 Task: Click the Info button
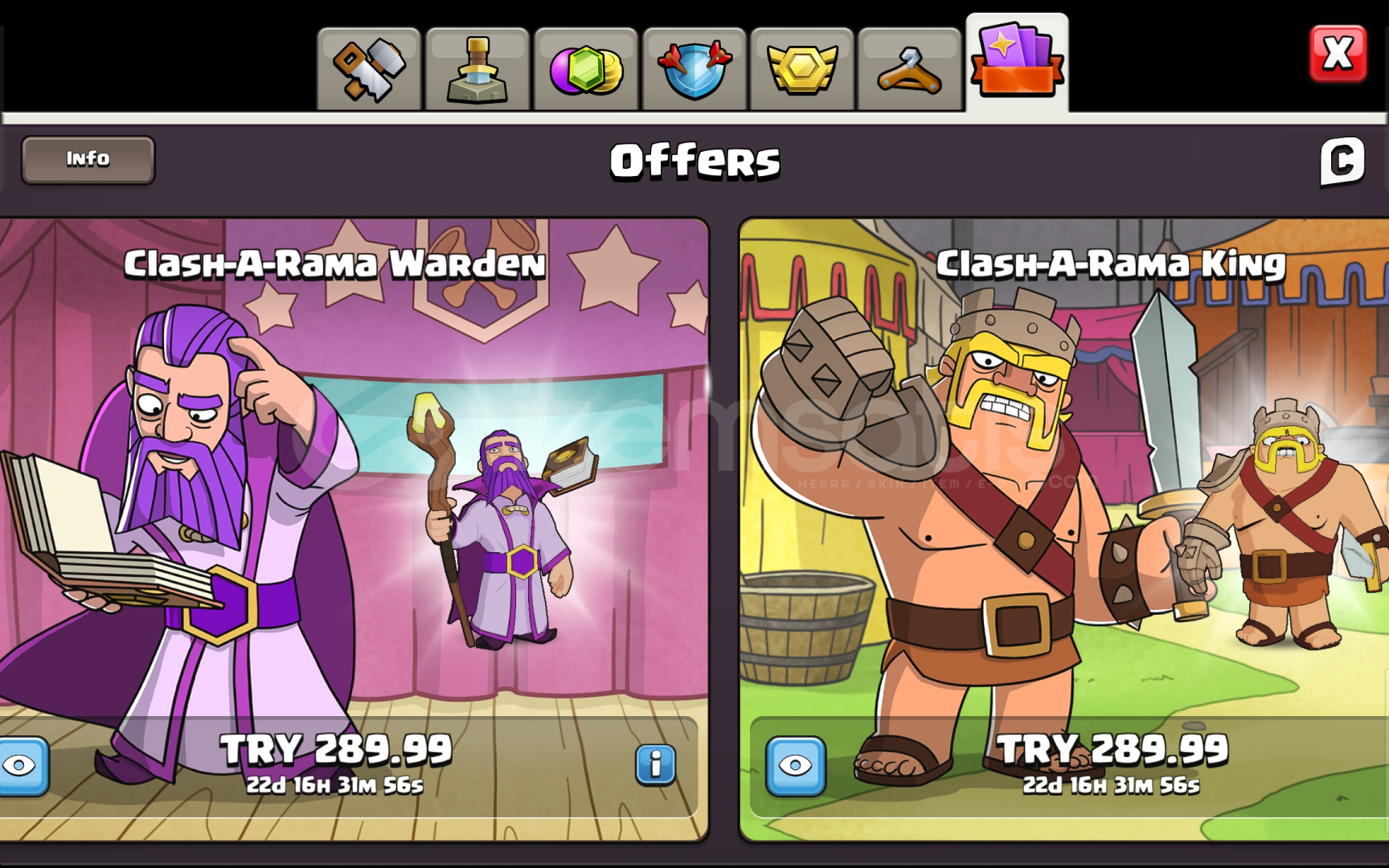[88, 159]
